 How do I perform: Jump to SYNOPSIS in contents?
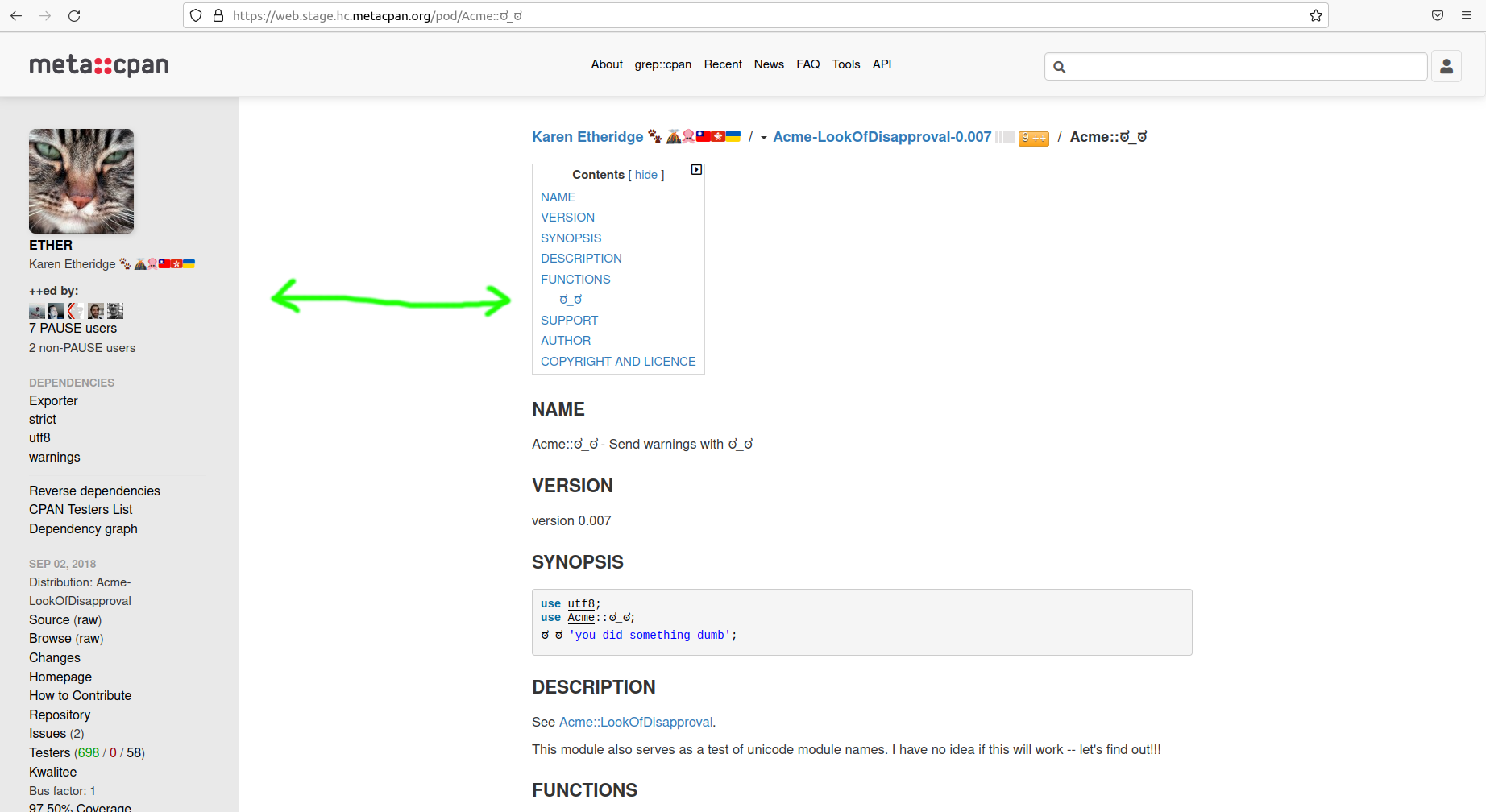571,238
